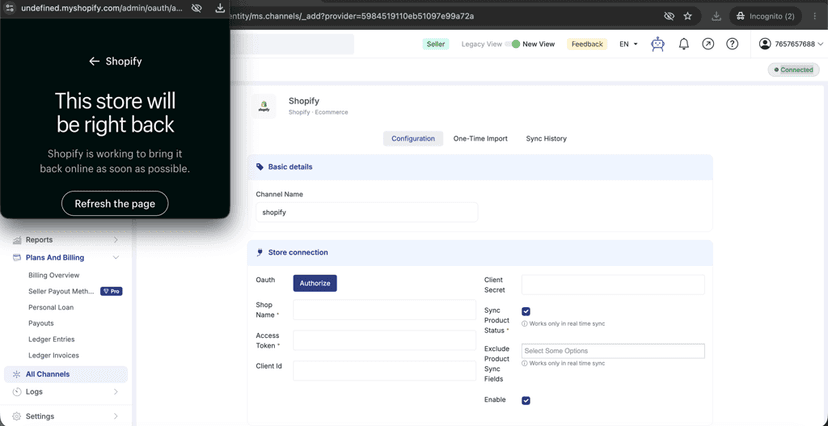The width and height of the screenshot is (828, 426).
Task: Click the main browser address bar URL
Action: [352, 16]
